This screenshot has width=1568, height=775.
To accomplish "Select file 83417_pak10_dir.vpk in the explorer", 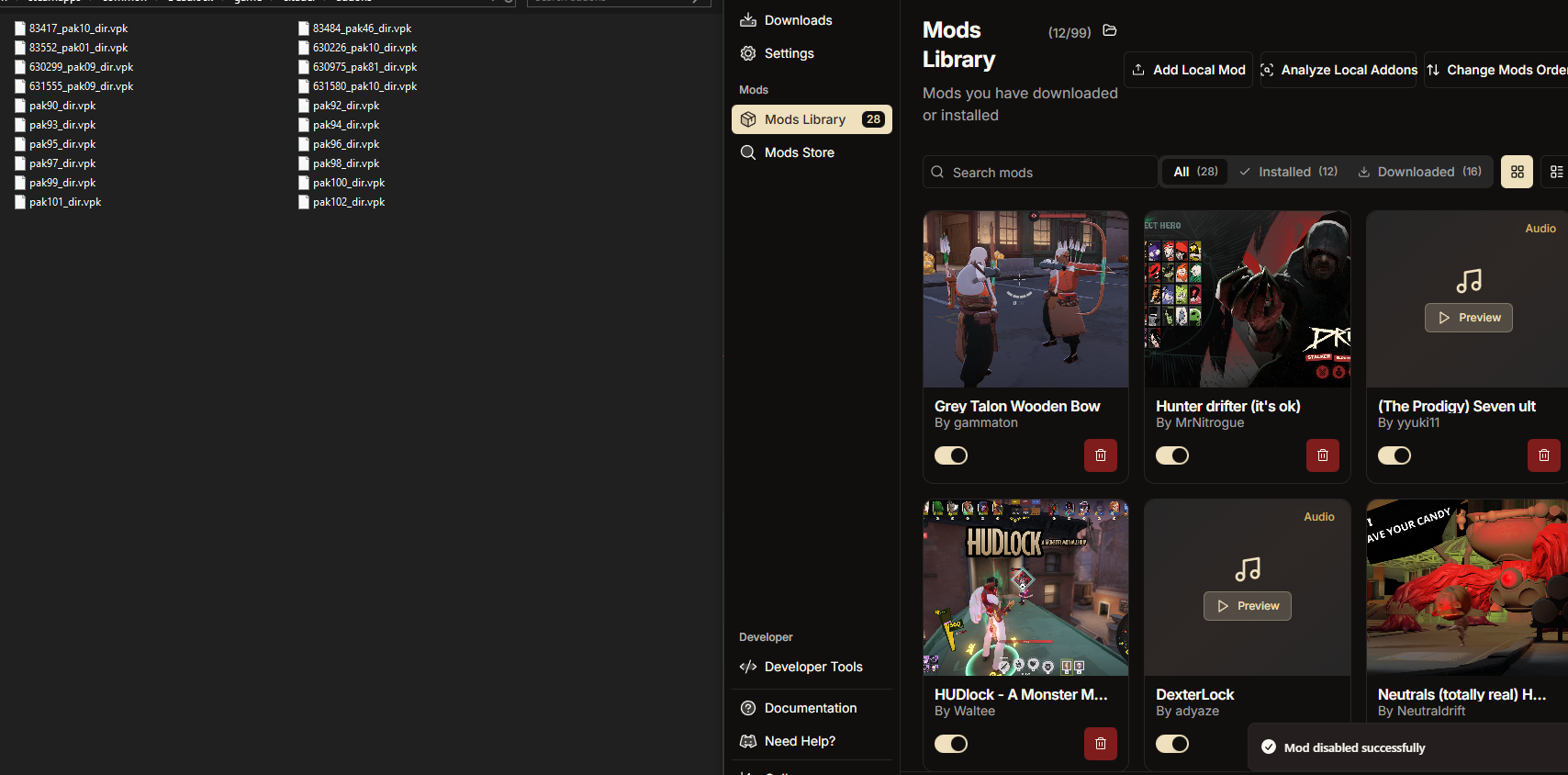I will coord(72,28).
